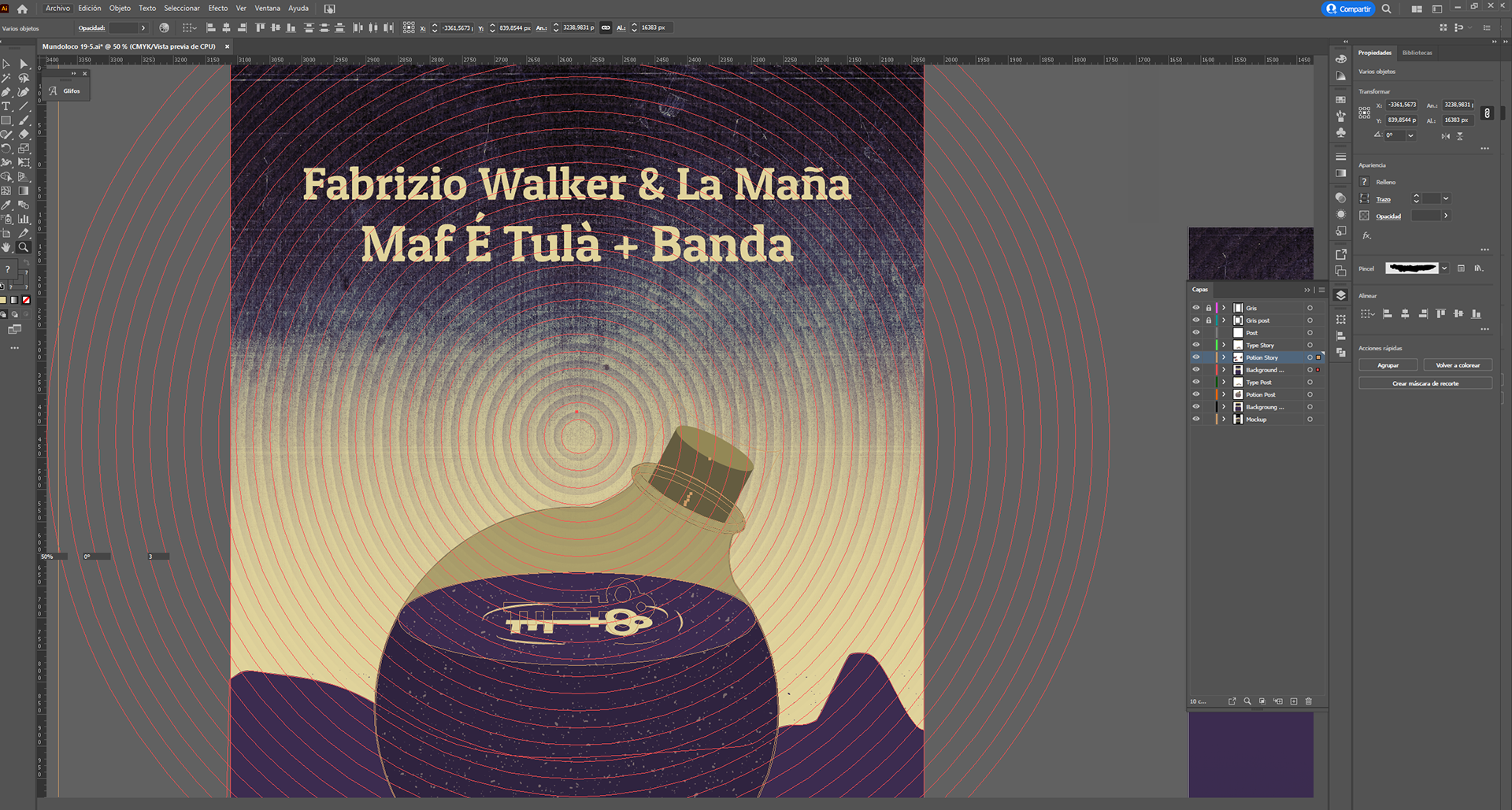This screenshot has height=810, width=1512.
Task: Select the Hand tool
Action: (x=6, y=247)
